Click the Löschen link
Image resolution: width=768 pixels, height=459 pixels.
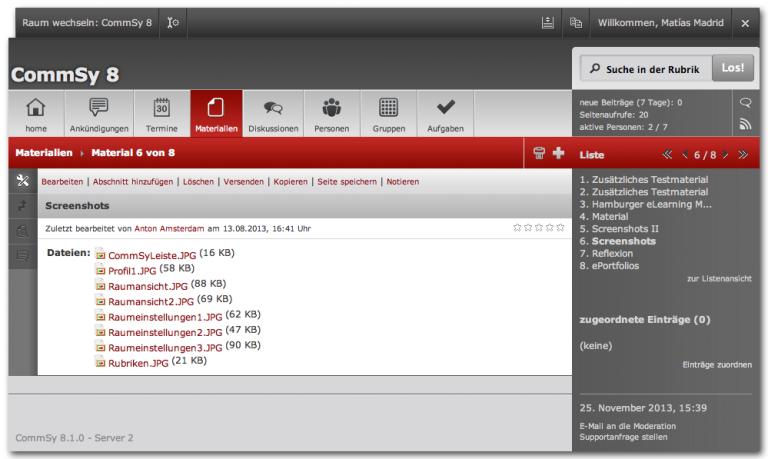pyautogui.click(x=198, y=182)
